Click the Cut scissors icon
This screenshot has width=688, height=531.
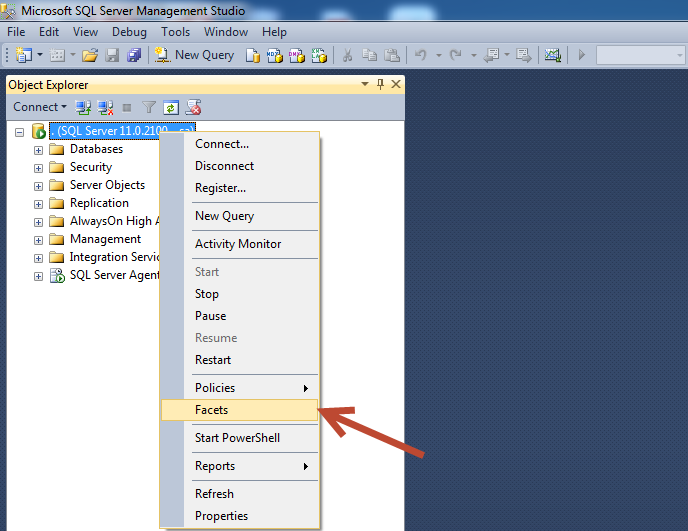[x=347, y=55]
